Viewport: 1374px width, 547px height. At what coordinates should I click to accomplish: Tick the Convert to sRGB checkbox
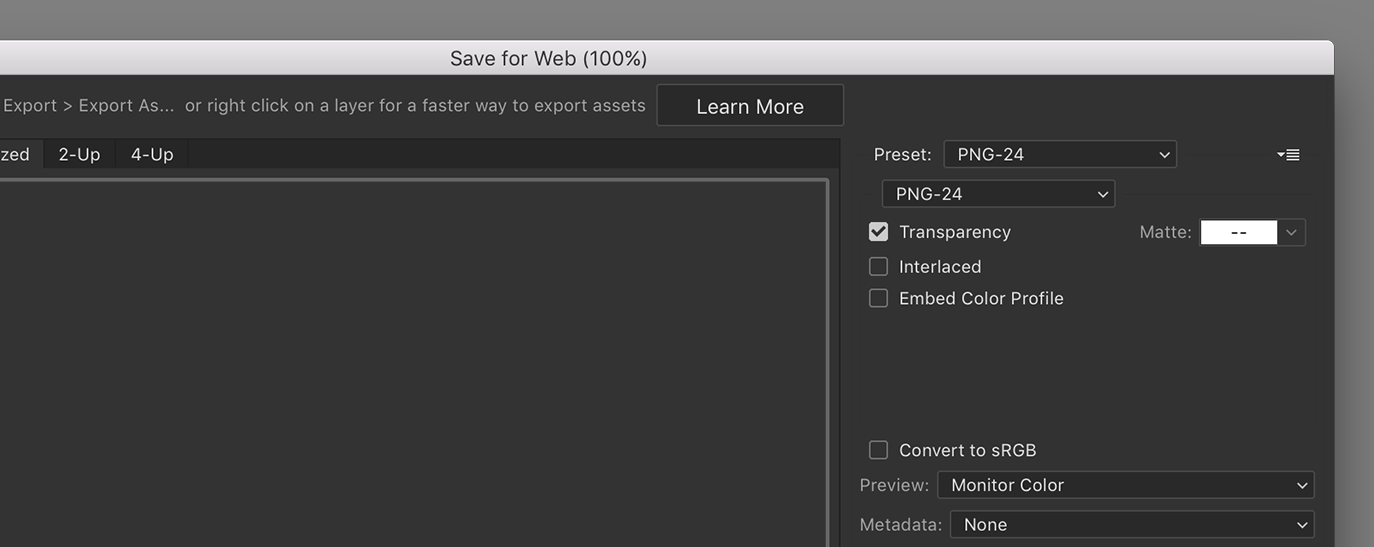click(878, 450)
